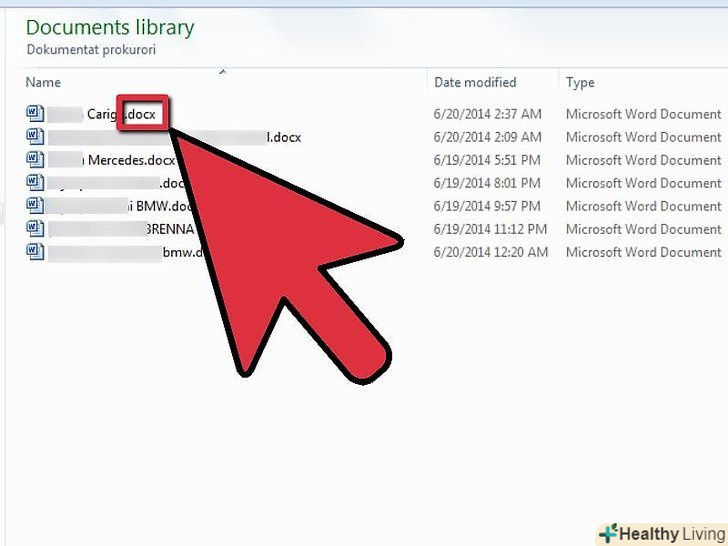728x546 pixels.
Task: Select date 6/20/2014 2:37 AM
Action: 487,114
